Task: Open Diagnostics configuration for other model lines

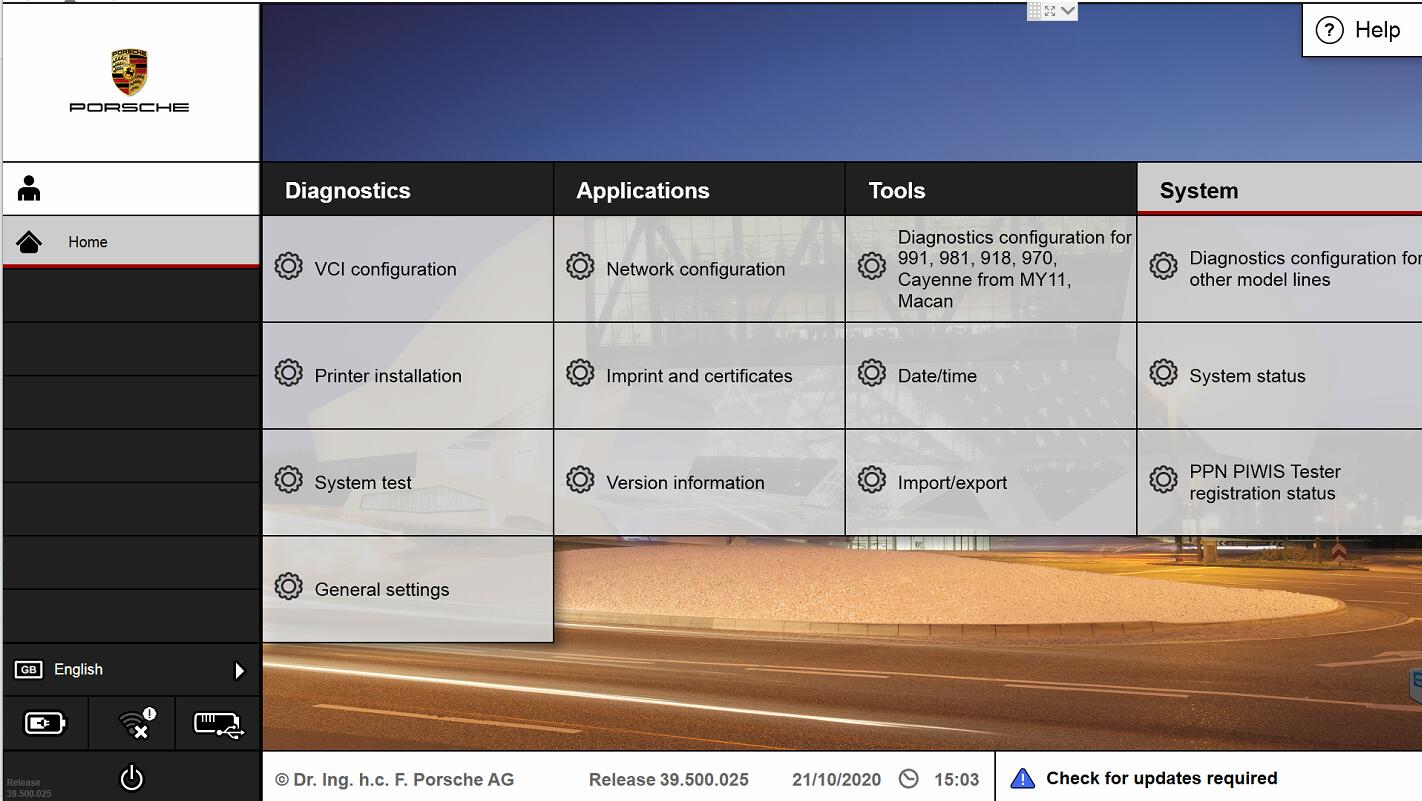Action: tap(1280, 269)
